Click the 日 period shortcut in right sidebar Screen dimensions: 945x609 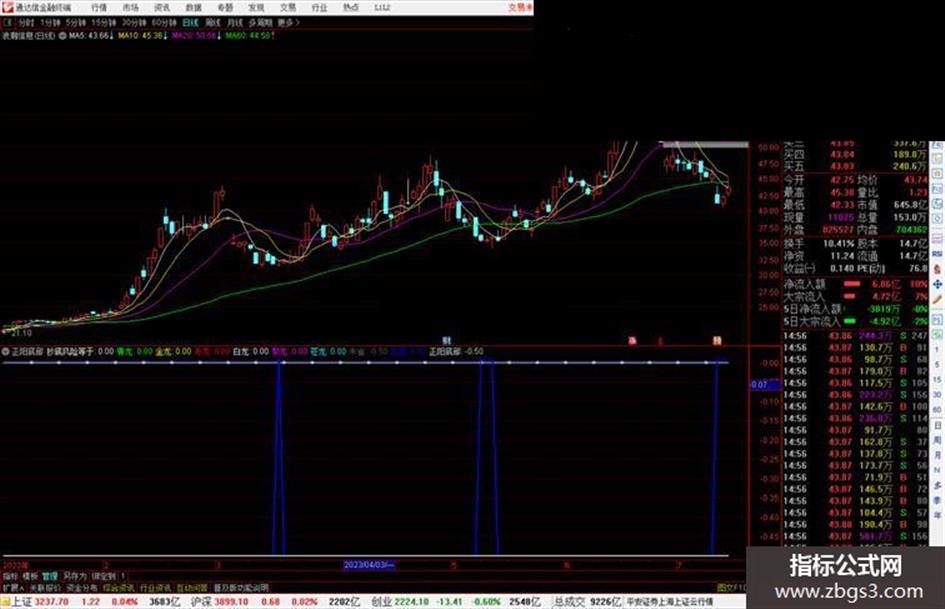pyautogui.click(x=937, y=426)
